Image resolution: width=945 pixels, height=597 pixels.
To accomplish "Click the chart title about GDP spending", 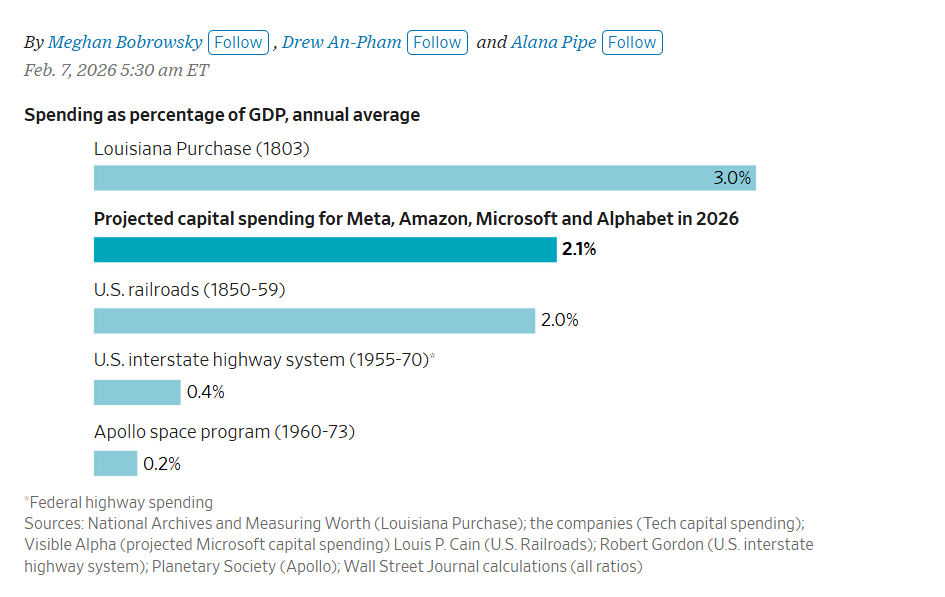I will (x=222, y=115).
